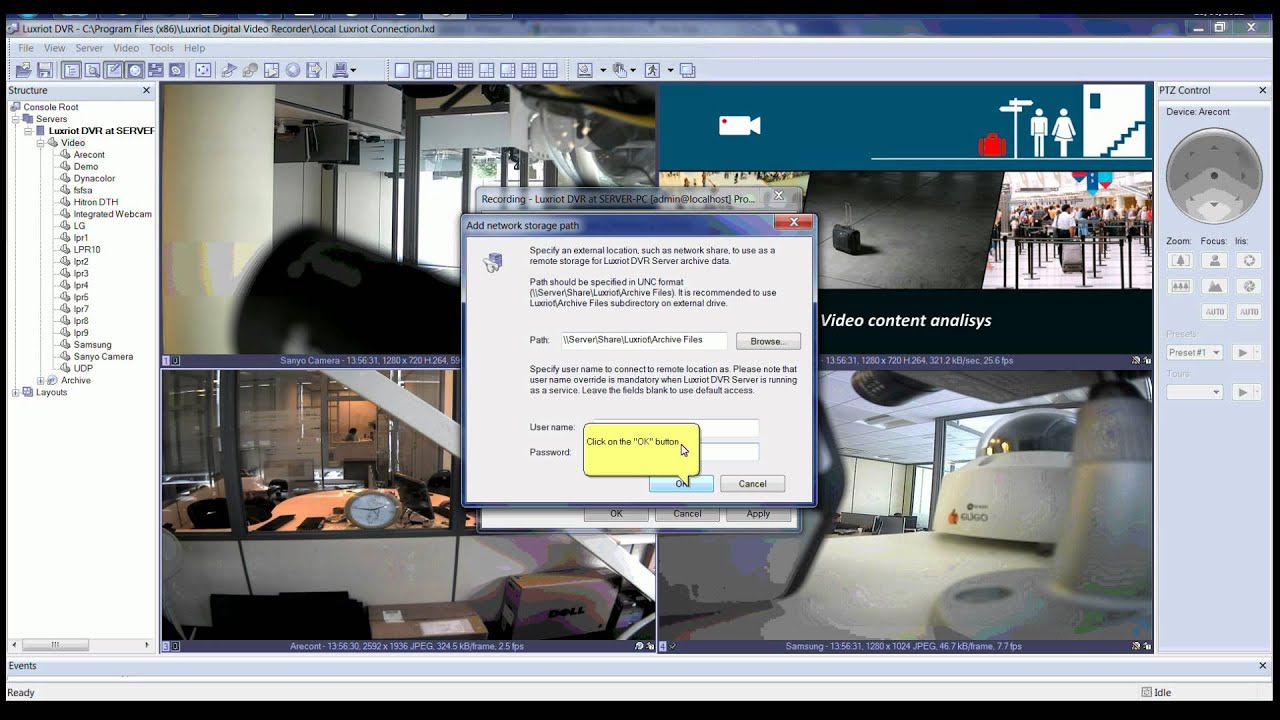Screen dimensions: 1280x720
Task: Open the Preset #1 dropdown
Action: [1217, 353]
